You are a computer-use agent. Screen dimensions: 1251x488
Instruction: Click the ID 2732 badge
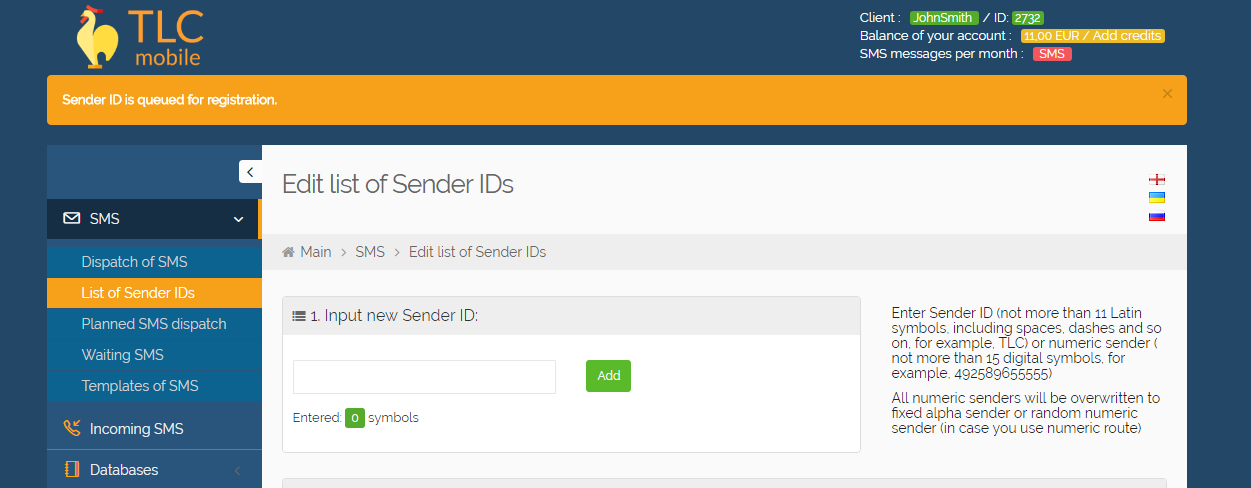(1028, 18)
